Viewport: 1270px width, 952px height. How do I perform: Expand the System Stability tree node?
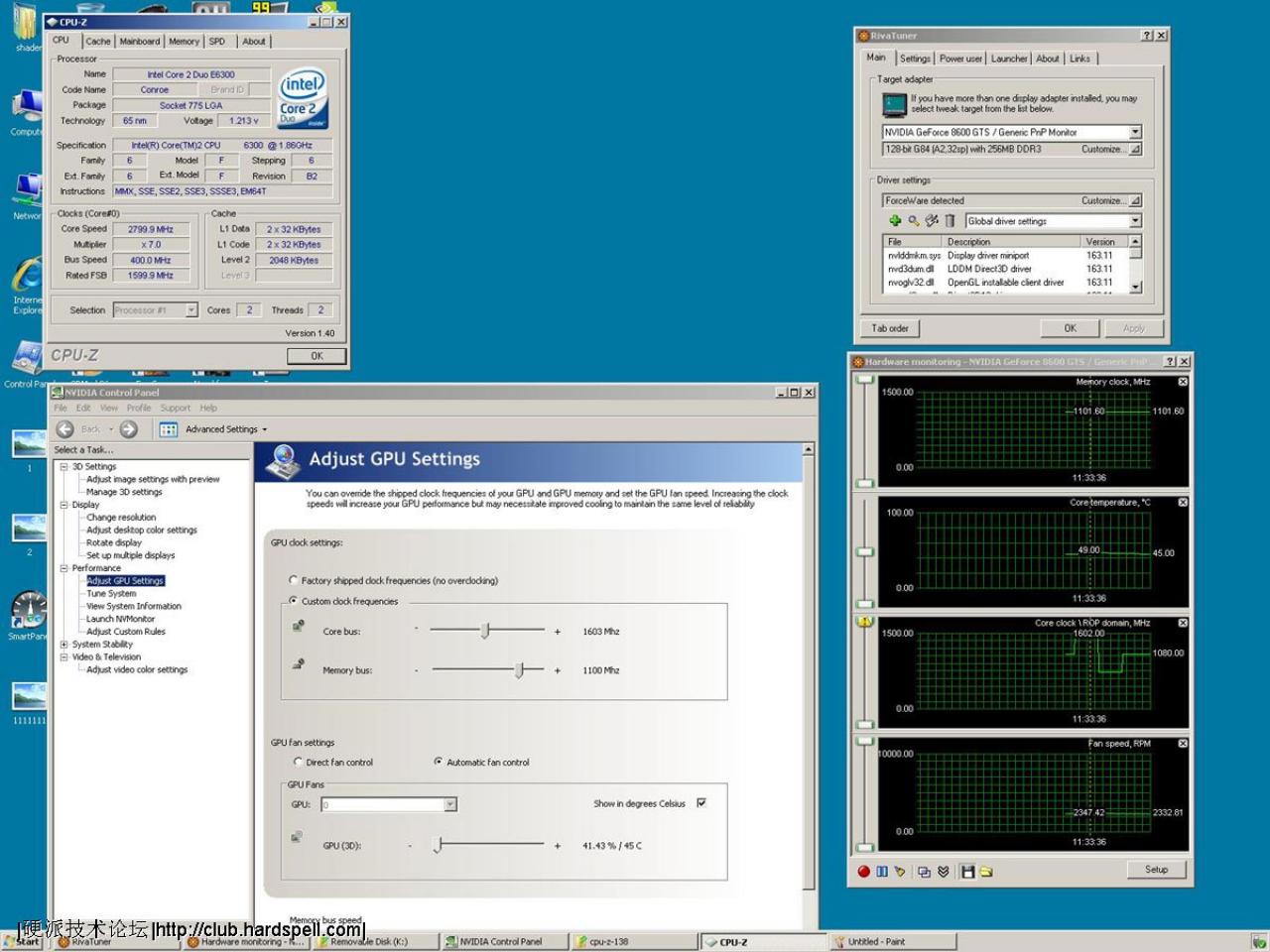64,645
